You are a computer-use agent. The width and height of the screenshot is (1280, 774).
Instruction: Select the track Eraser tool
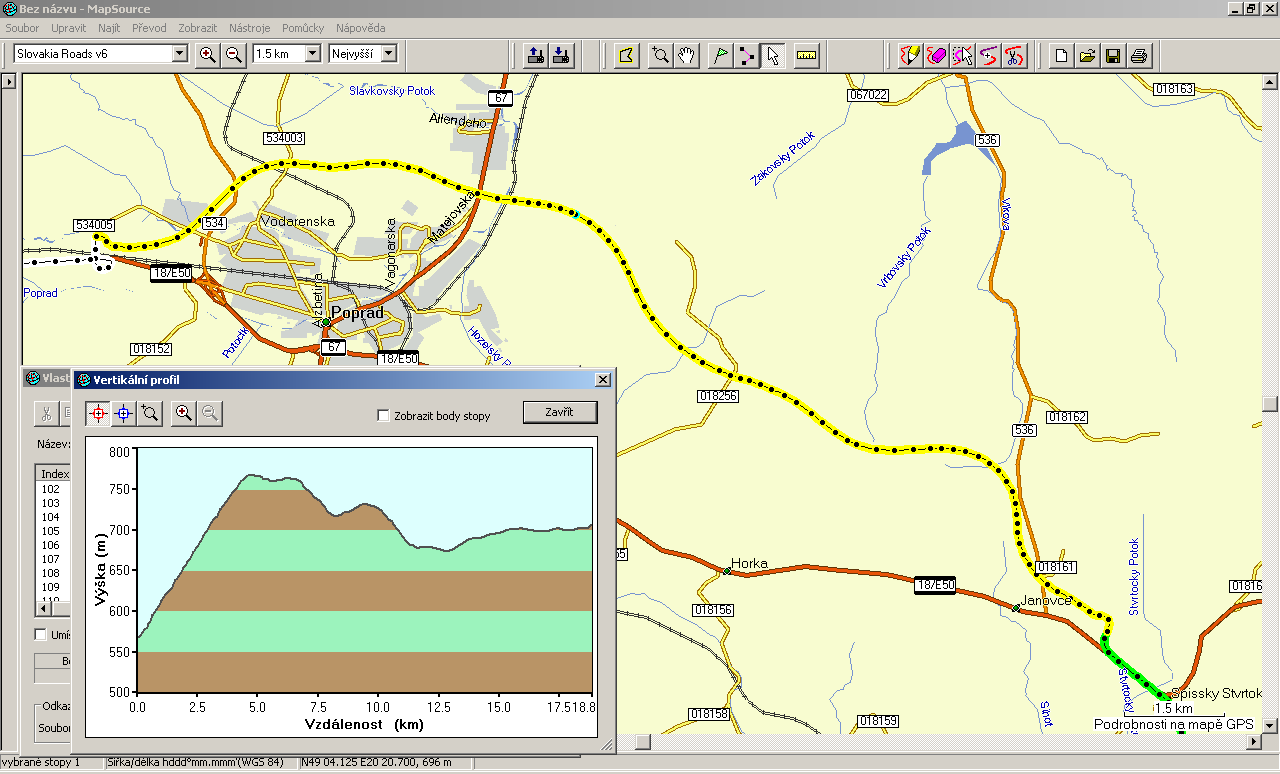(x=936, y=56)
